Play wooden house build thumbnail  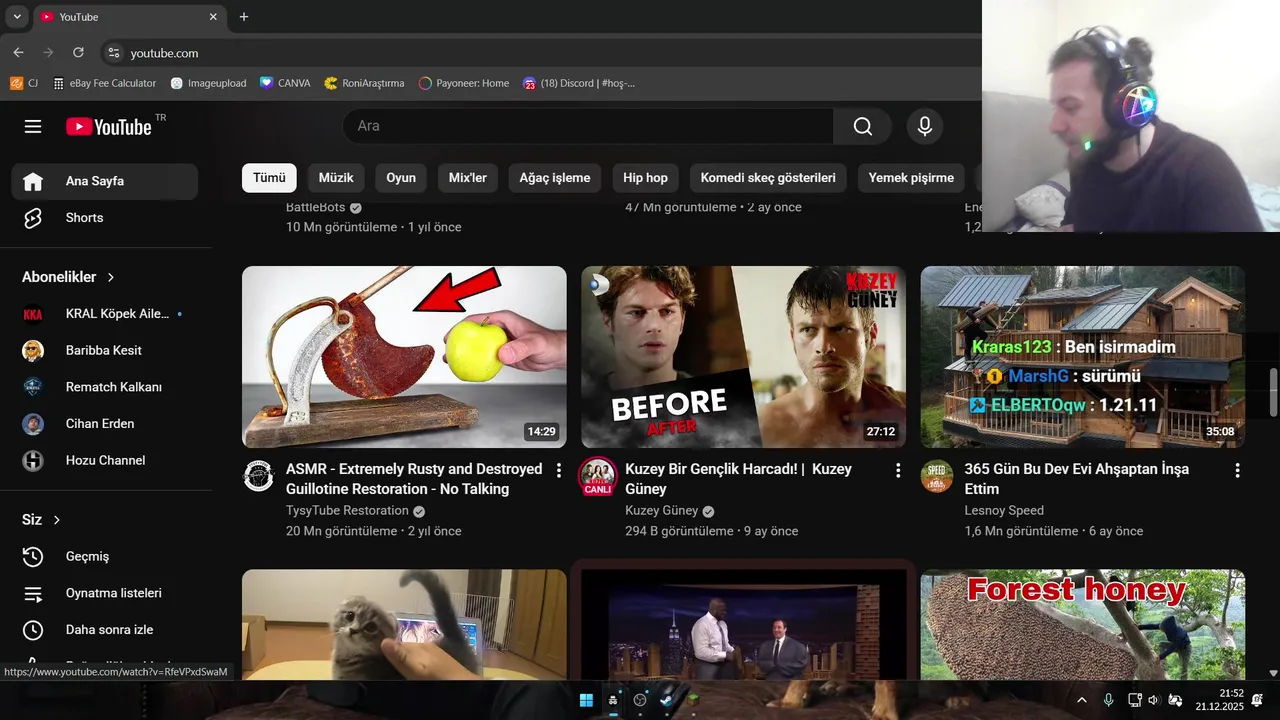coord(1083,357)
